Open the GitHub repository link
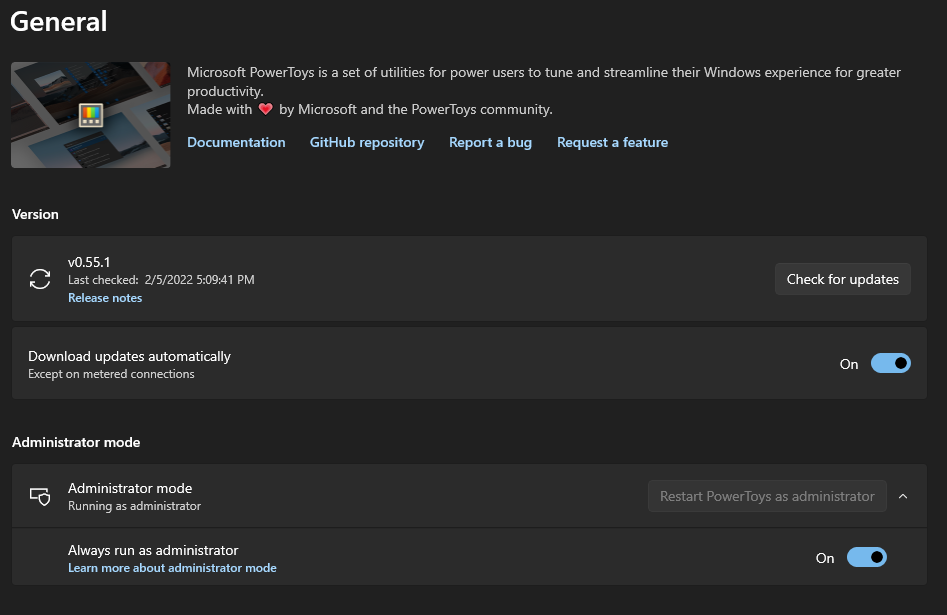The height and width of the screenshot is (615, 947). [x=367, y=143]
